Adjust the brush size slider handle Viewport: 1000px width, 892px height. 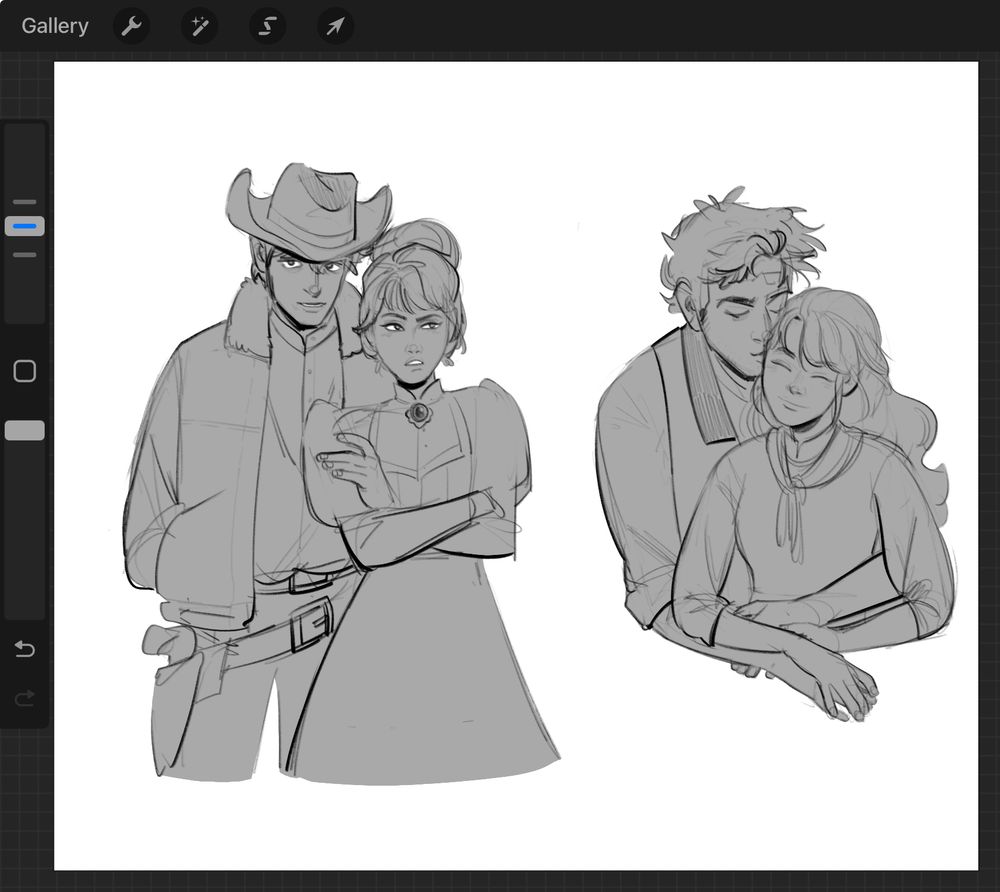click(x=25, y=226)
